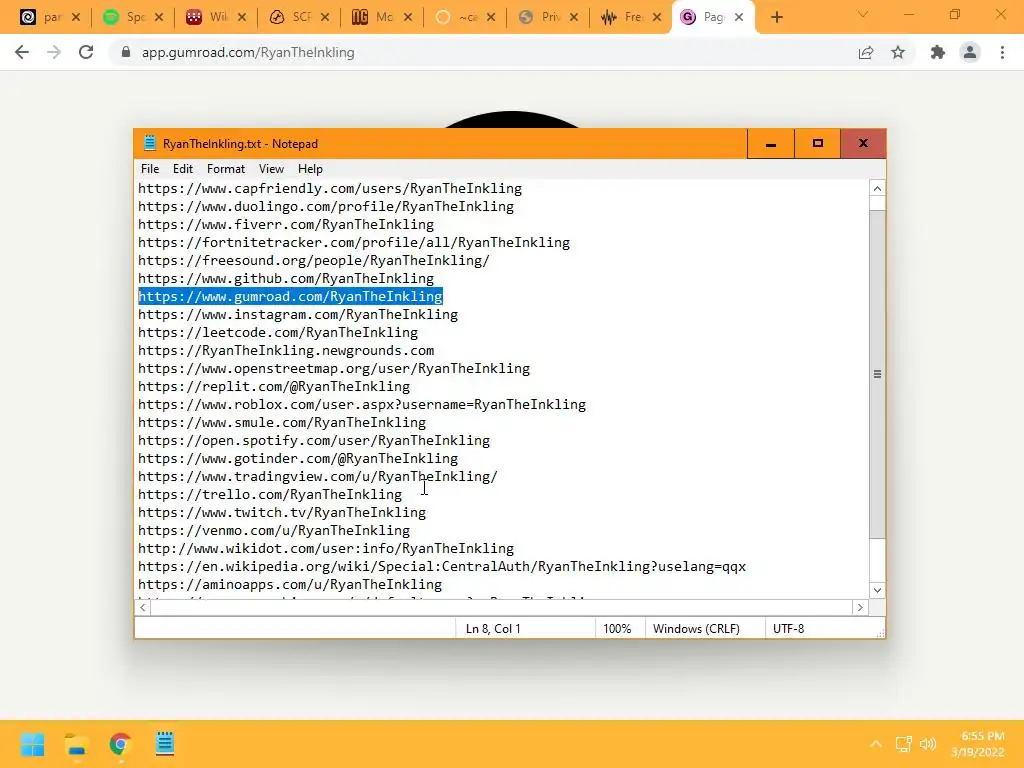This screenshot has height=768, width=1024.
Task: Open the Chrome profile avatar
Action: 970,52
